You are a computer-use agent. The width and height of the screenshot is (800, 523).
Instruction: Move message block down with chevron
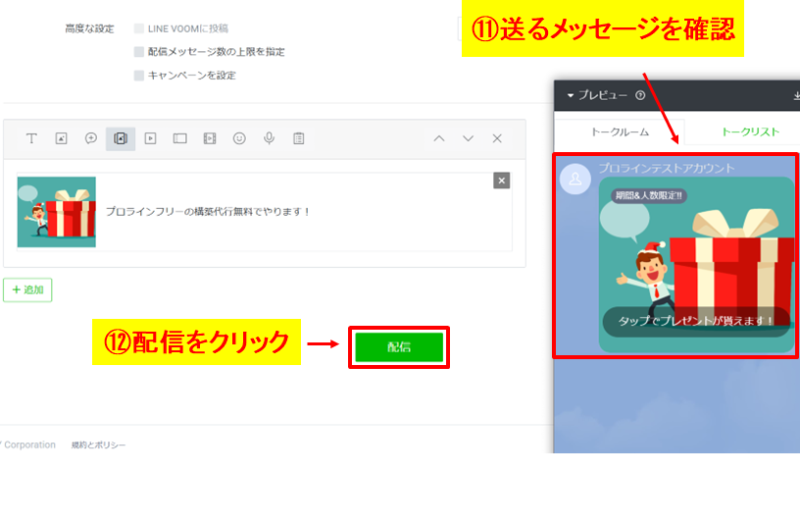468,138
